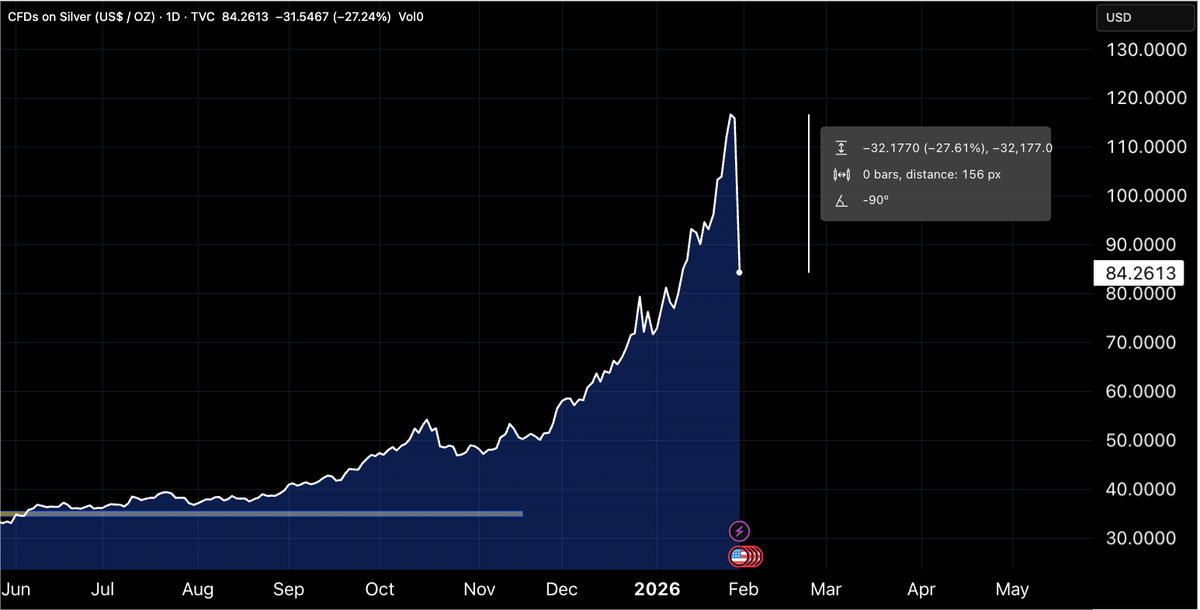The image size is (1200, 610).
Task: Click the 84.2613 current price label
Action: click(1139, 273)
